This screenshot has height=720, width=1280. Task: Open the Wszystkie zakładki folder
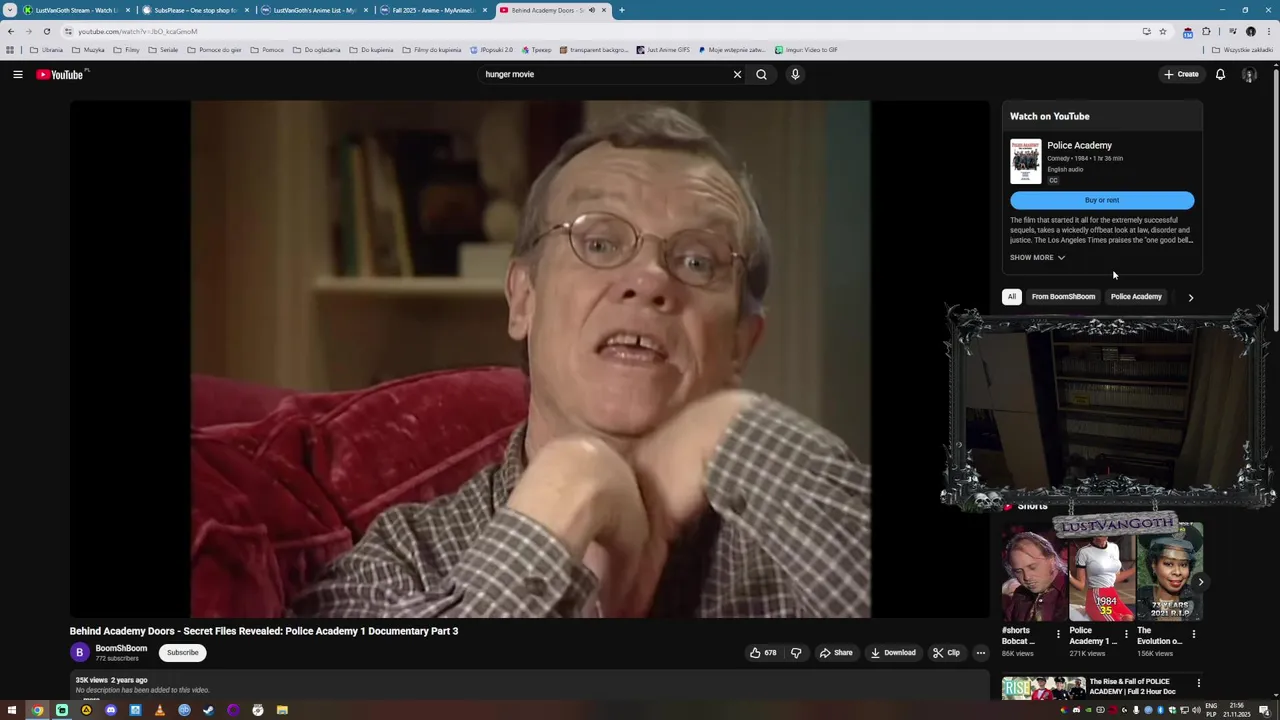point(1243,49)
